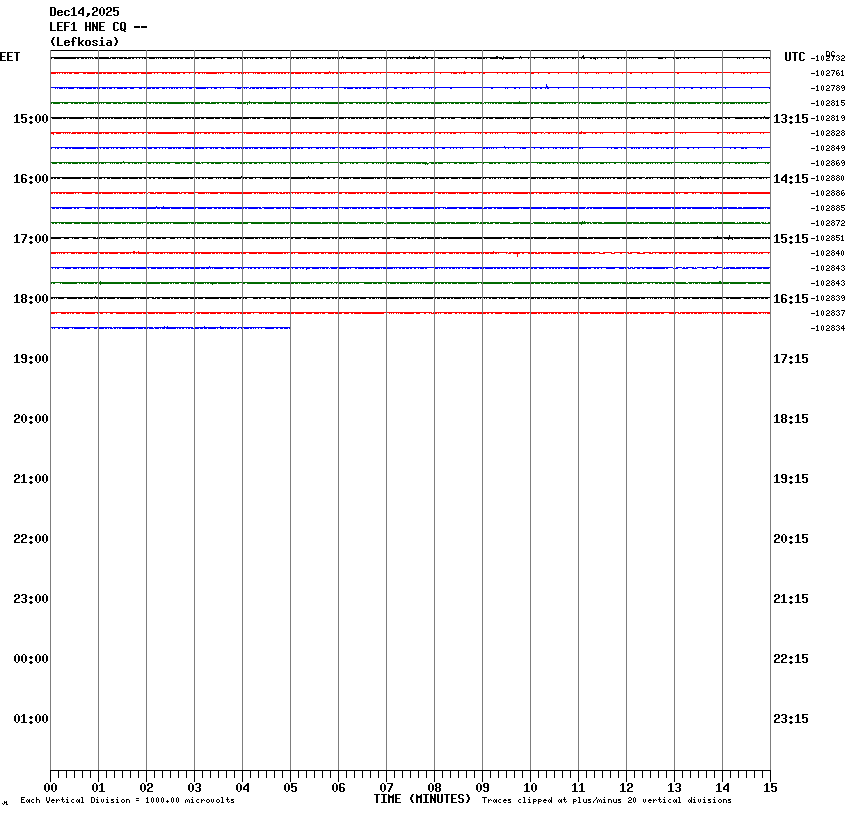Viewport: 850px width, 814px height.
Task: Select the 01:00 EET hour label
Action: [30, 719]
